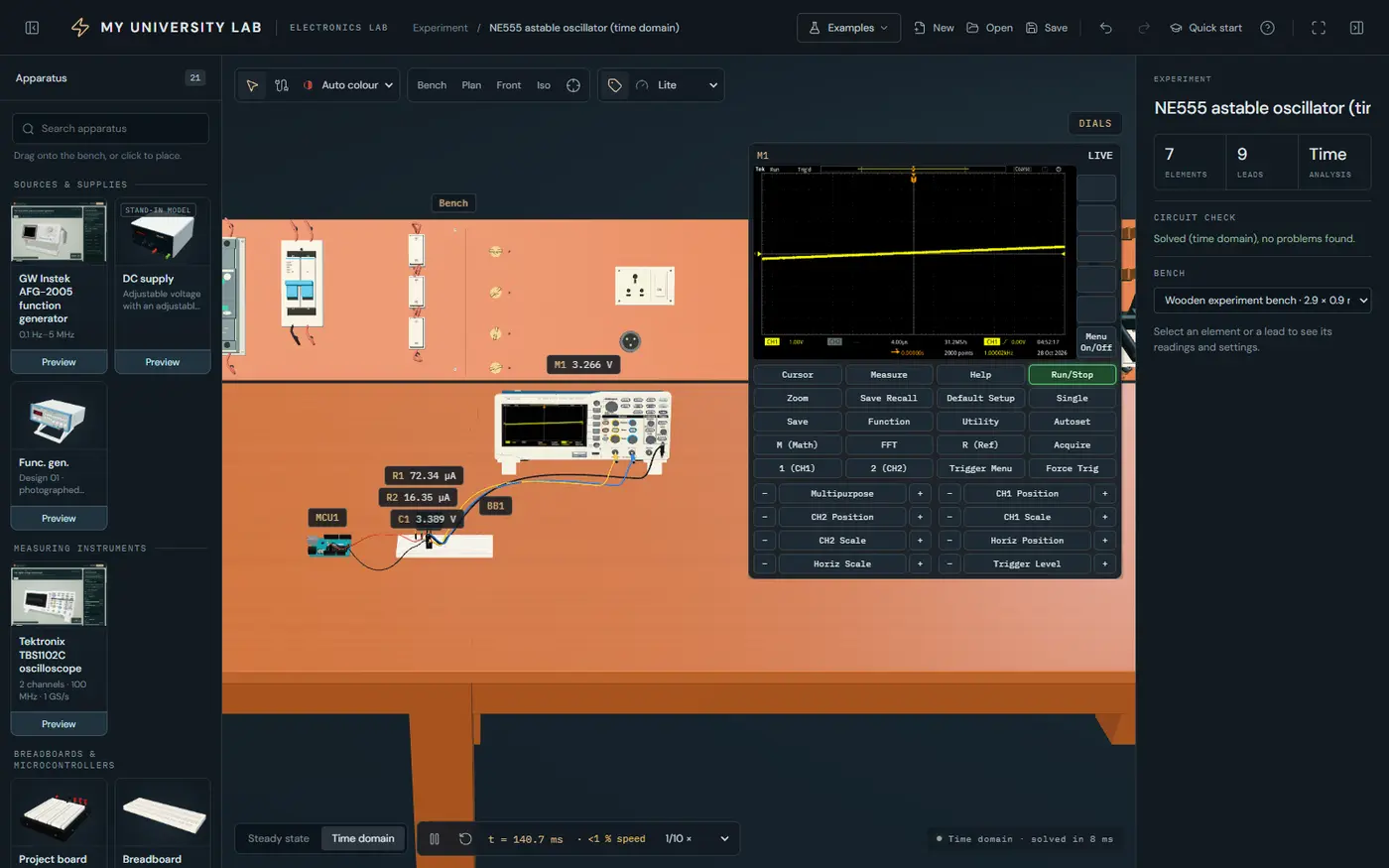
Task: Preview the GW Instek function generator
Action: 59,362
